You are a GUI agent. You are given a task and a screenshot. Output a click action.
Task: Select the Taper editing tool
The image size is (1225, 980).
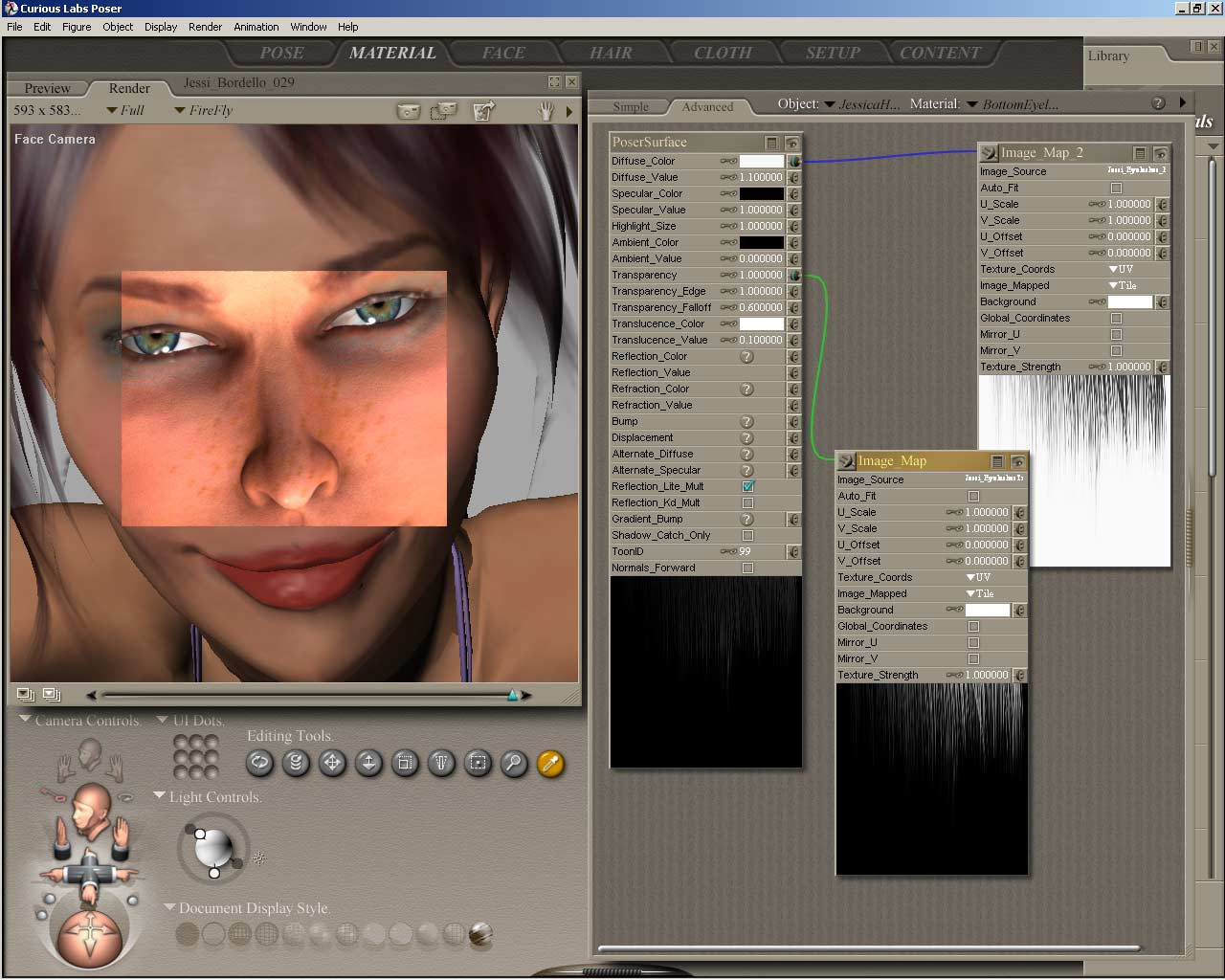(x=441, y=763)
